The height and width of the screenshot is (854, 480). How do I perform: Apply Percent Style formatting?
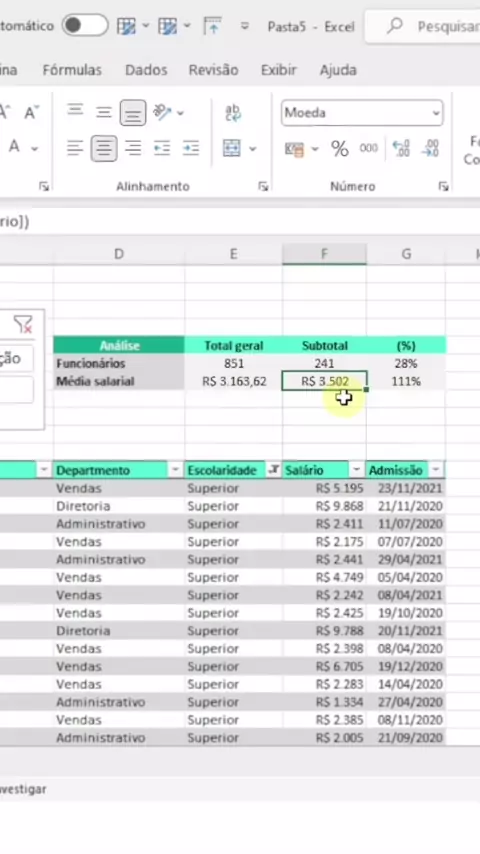[339, 148]
